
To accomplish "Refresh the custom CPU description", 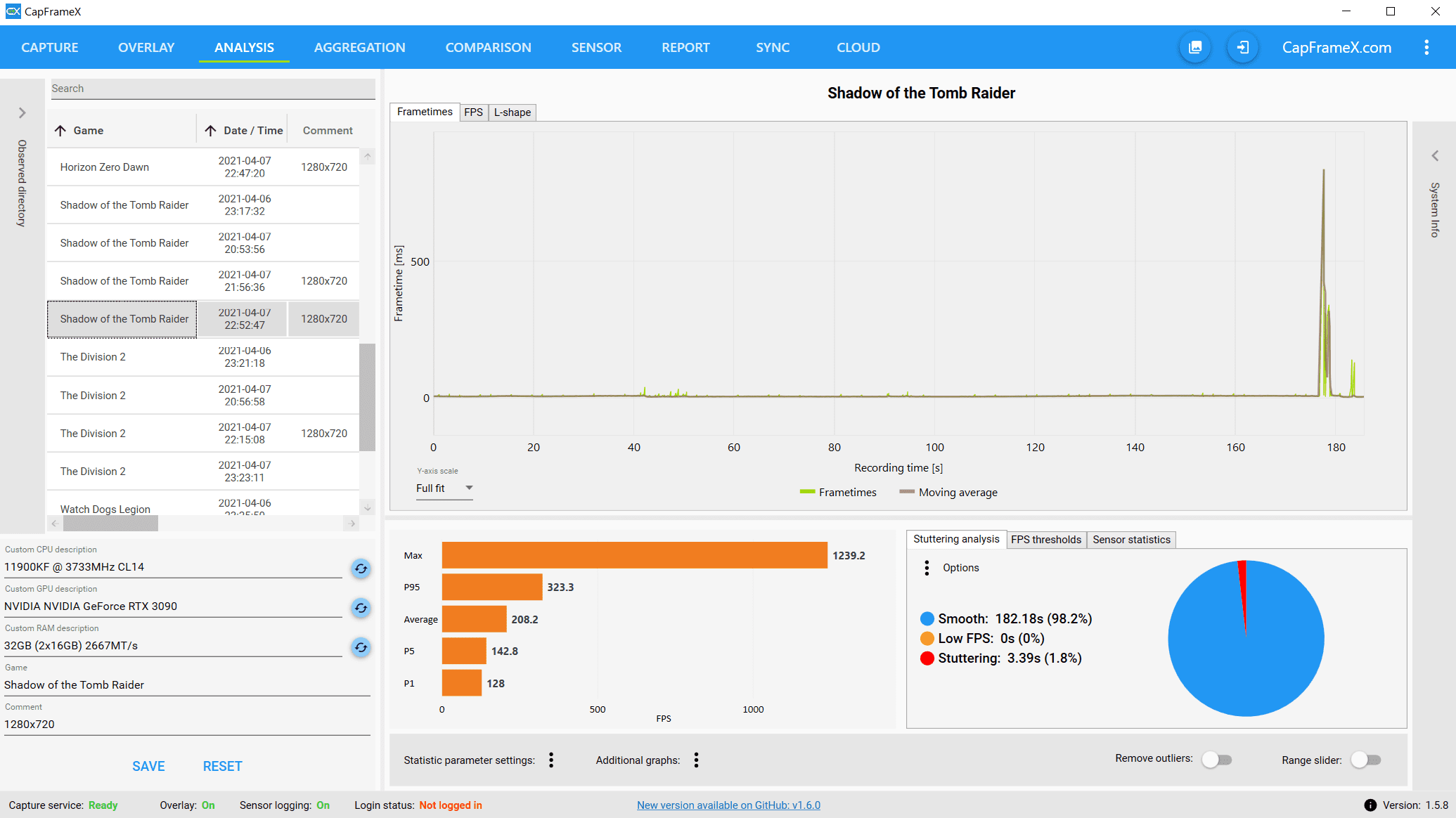I will pyautogui.click(x=361, y=569).
